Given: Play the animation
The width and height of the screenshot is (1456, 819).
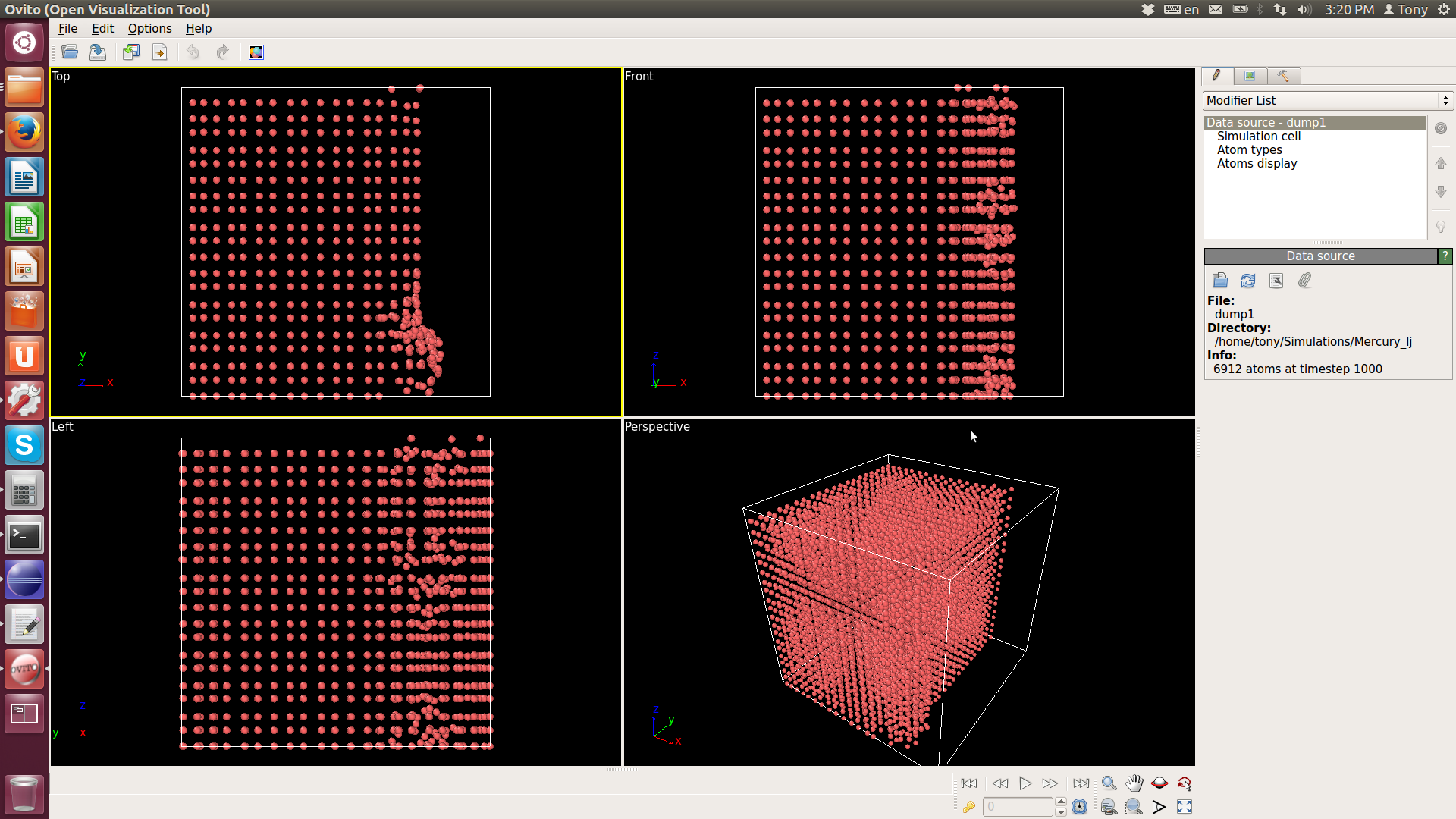Looking at the screenshot, I should (1025, 783).
